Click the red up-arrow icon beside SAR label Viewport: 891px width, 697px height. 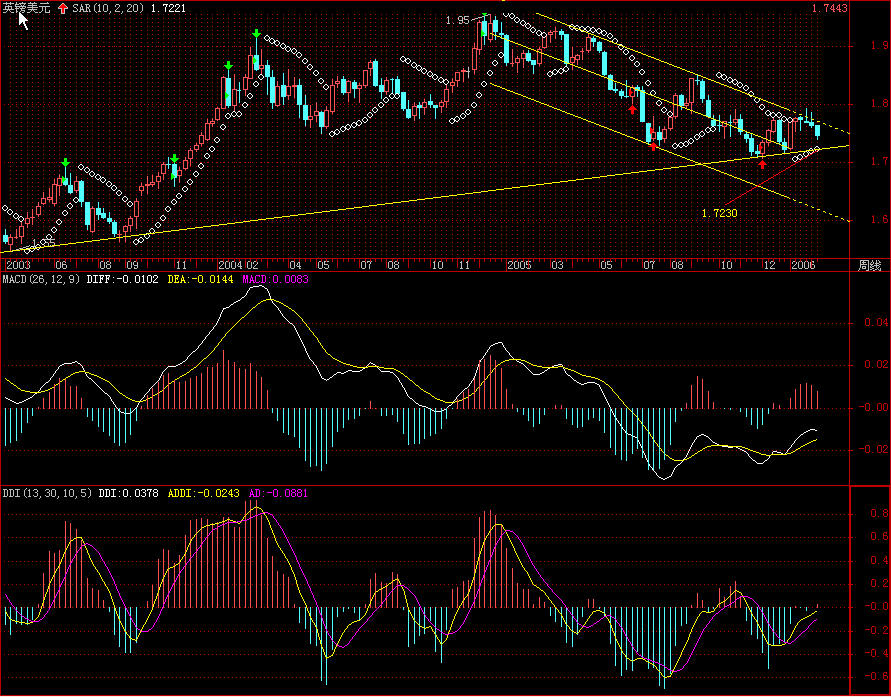[63, 9]
